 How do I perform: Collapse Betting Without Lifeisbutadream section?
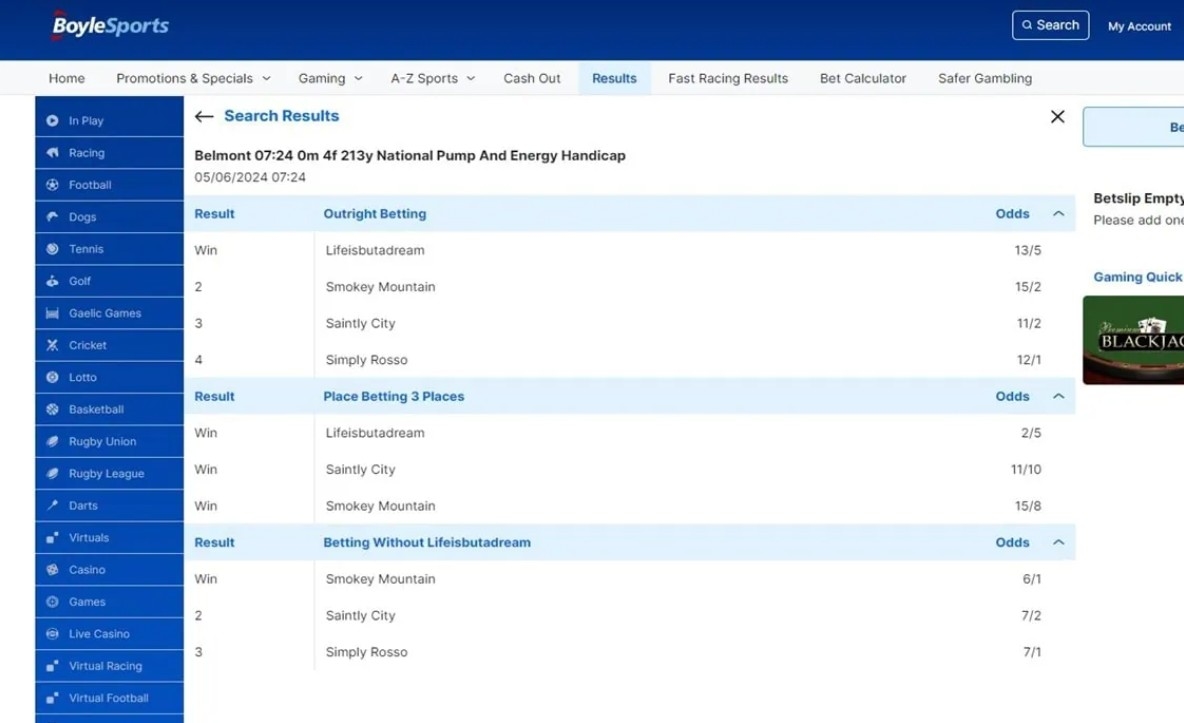[1058, 543]
